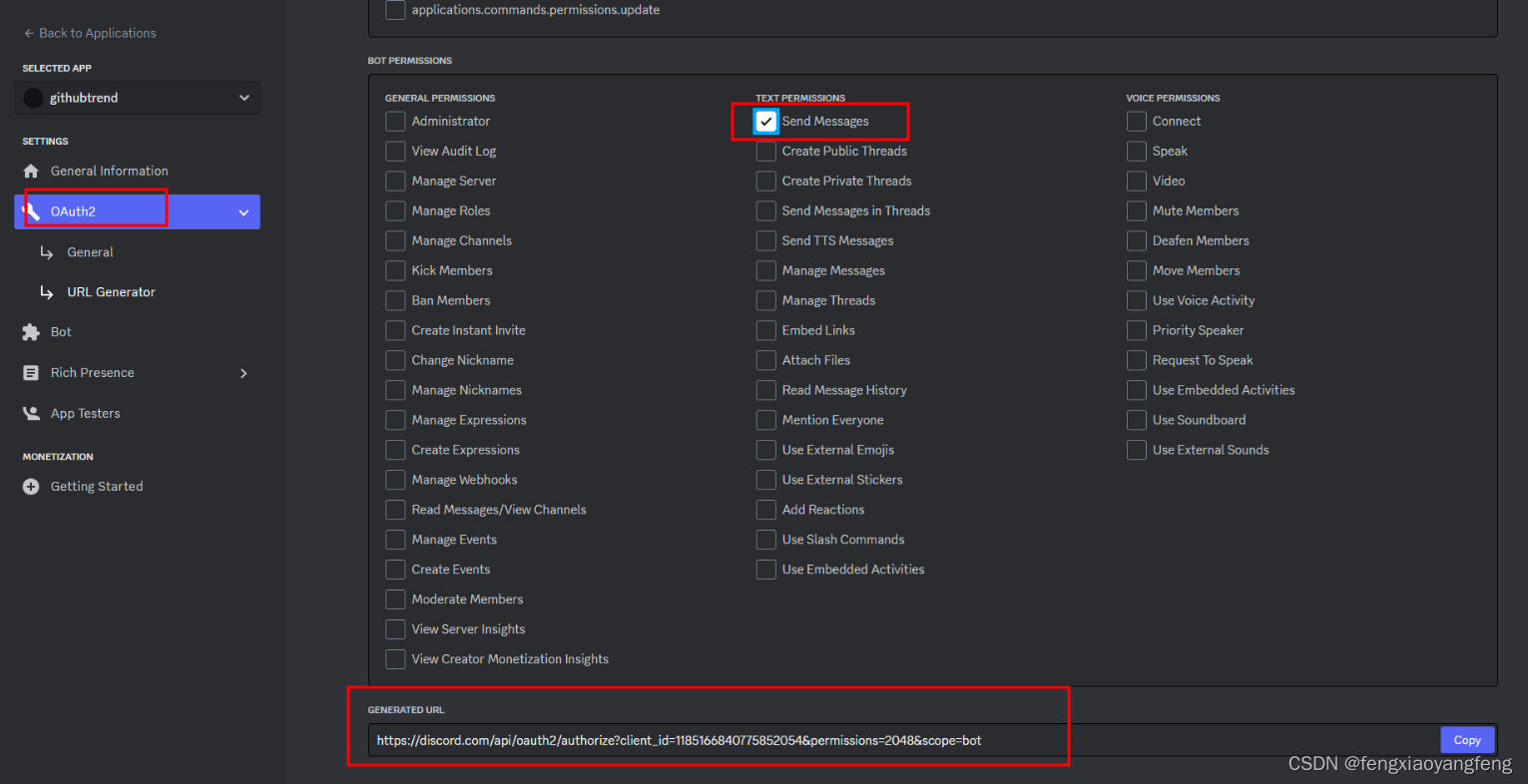Check Move Members box
Image resolution: width=1528 pixels, height=784 pixels.
[1136, 270]
